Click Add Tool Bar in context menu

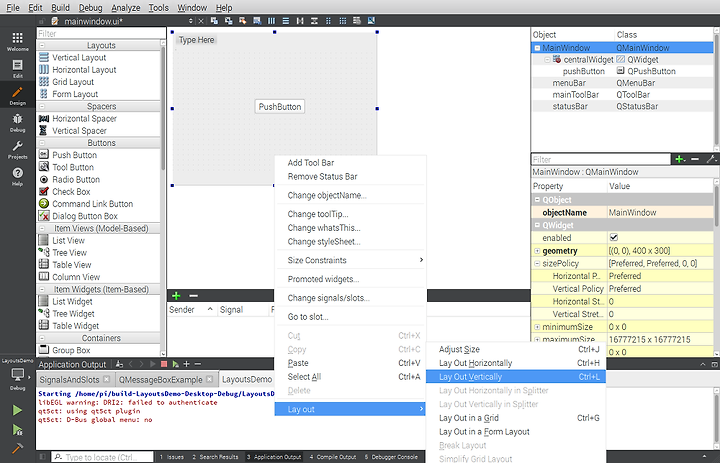point(350,163)
